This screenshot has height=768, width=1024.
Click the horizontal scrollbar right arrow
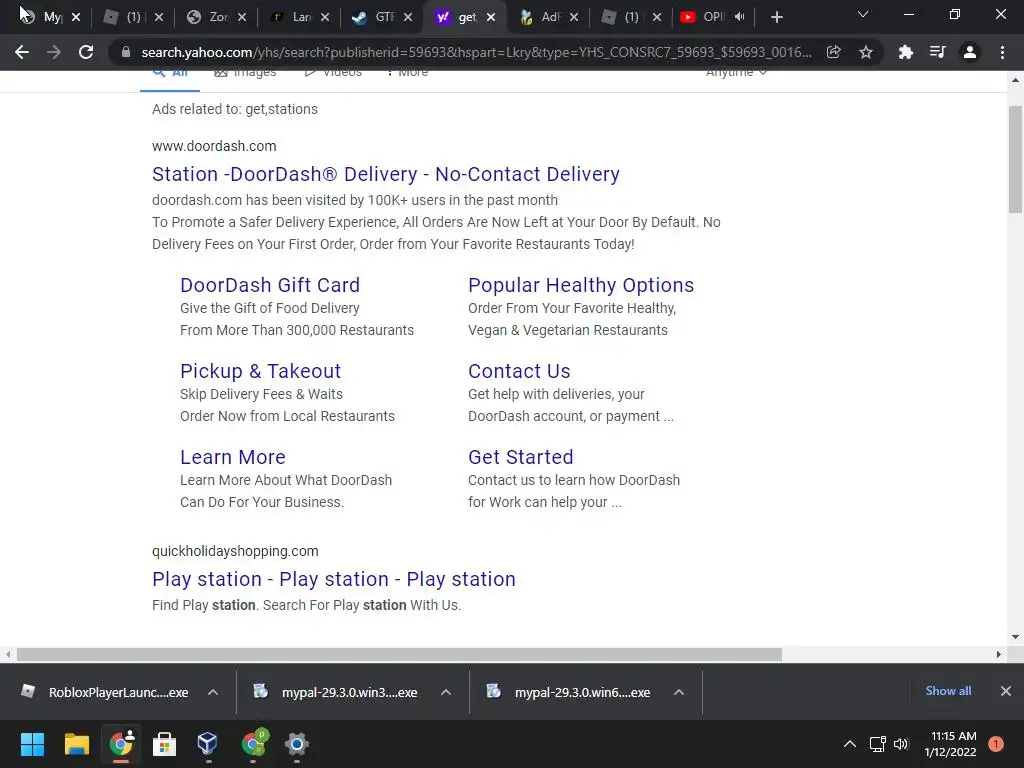pos(999,654)
